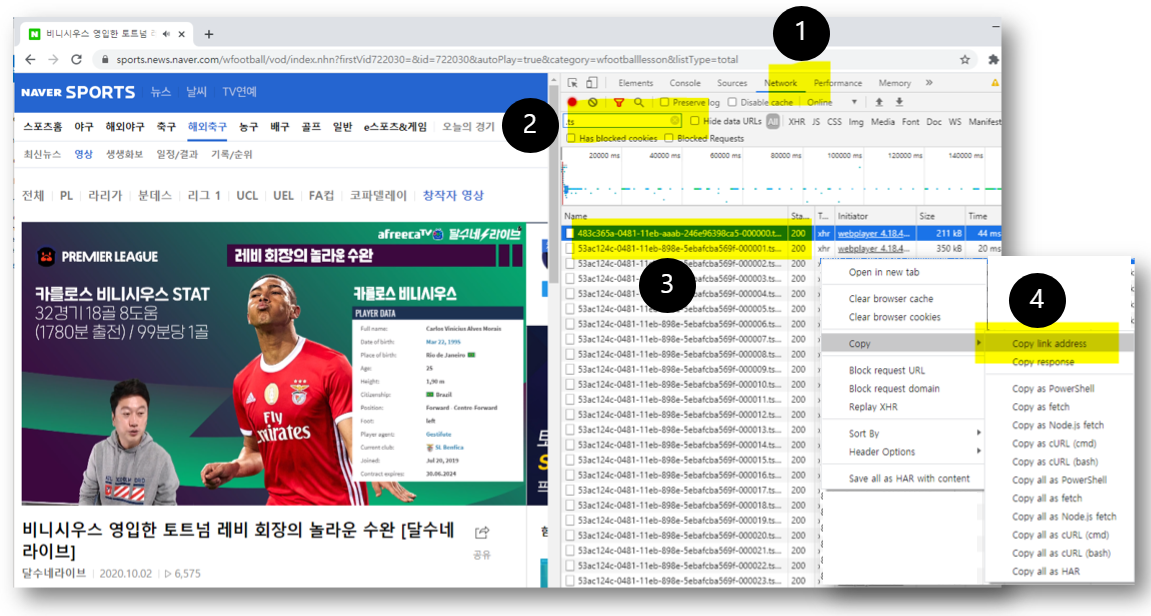1151x616 pixels.
Task: Export HAR file download arrow
Action: coord(899,102)
